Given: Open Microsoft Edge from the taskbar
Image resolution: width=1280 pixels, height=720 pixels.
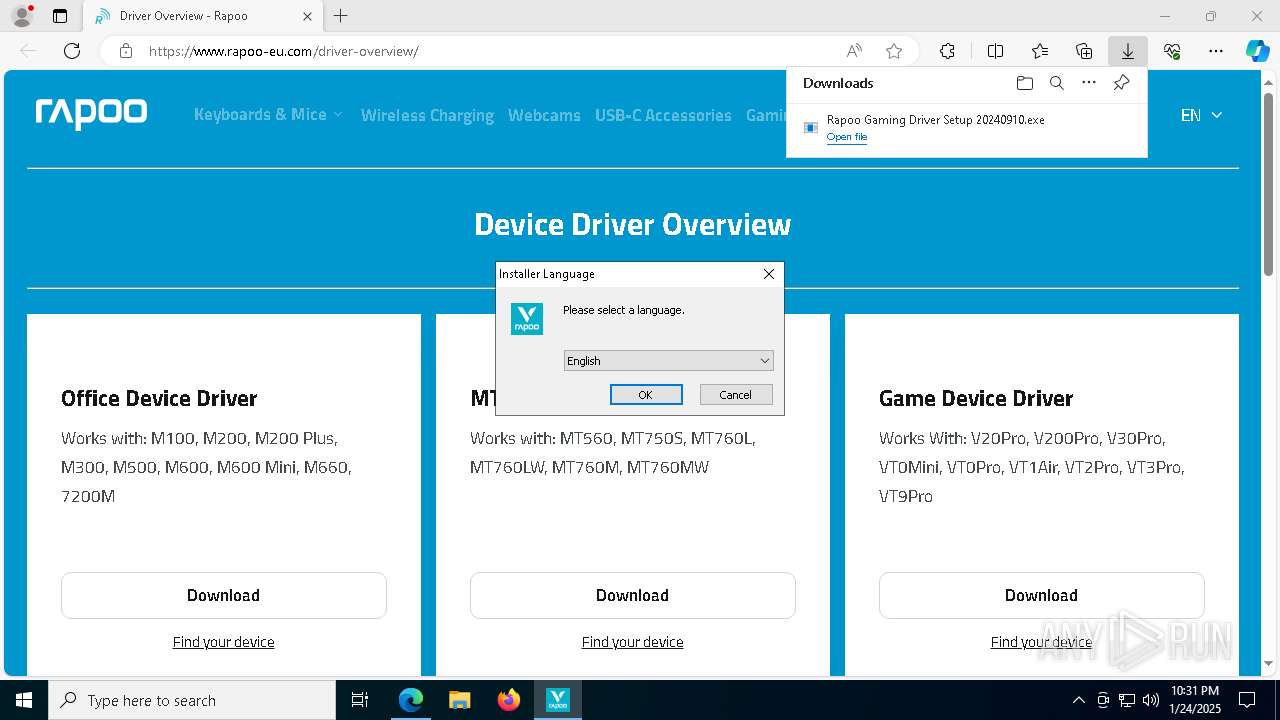Looking at the screenshot, I should point(411,700).
